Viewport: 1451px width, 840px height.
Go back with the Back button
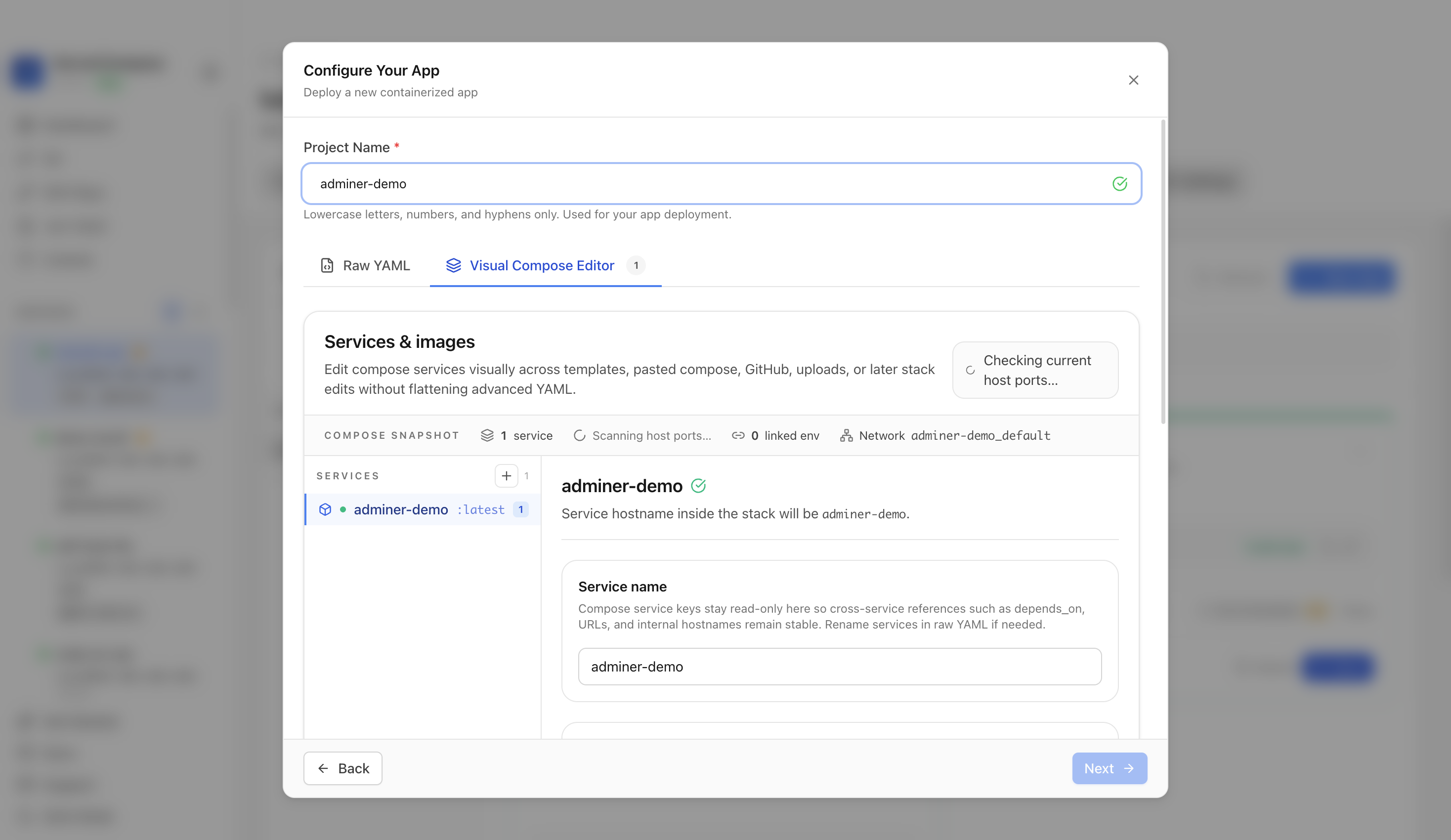tap(342, 768)
